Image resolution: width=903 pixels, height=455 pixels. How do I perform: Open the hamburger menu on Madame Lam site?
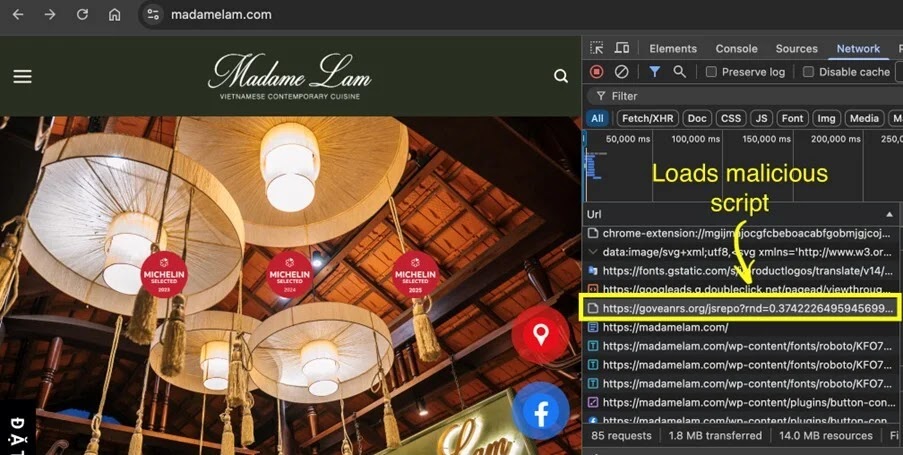22,77
